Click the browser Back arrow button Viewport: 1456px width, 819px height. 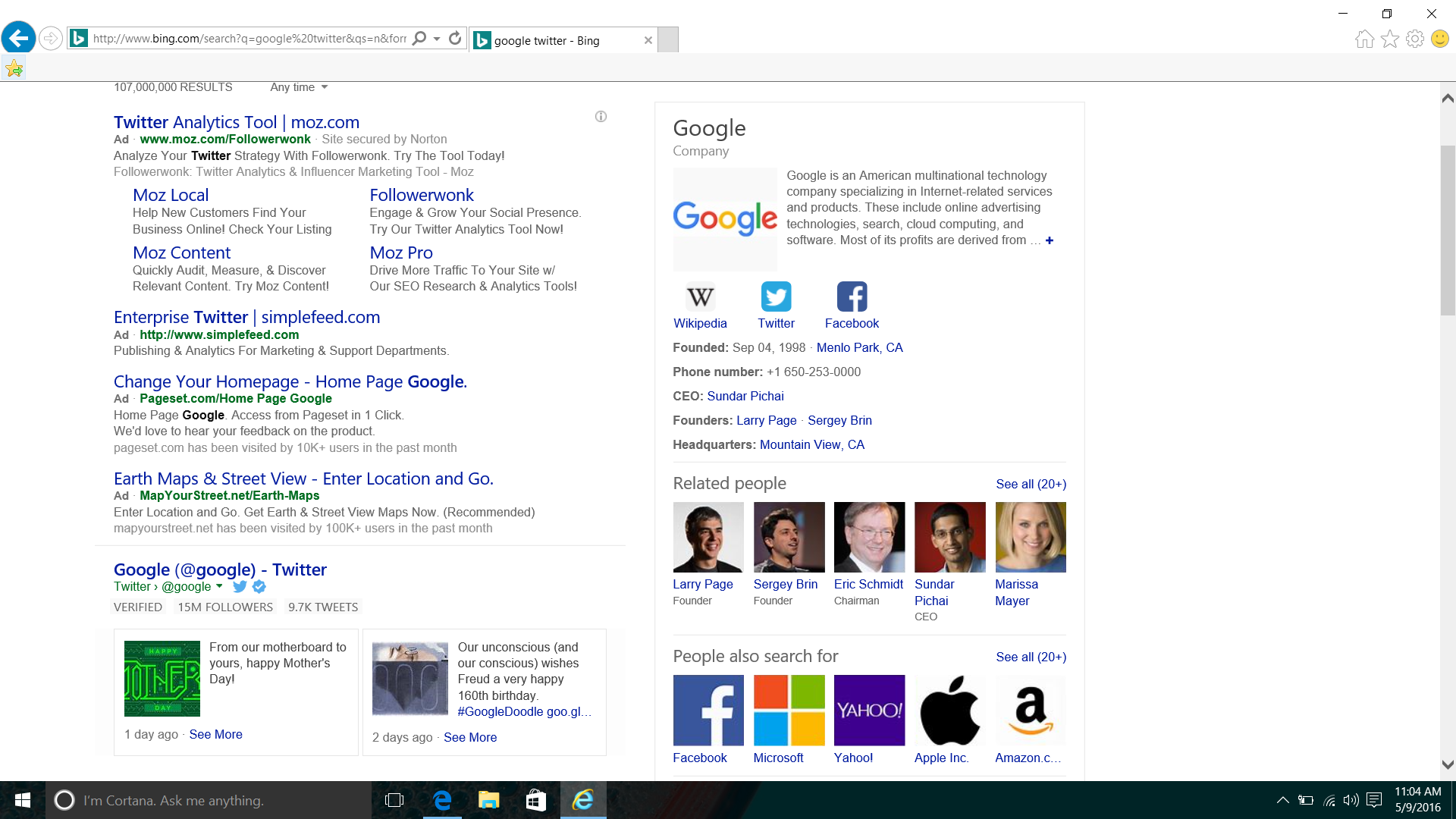(x=18, y=37)
